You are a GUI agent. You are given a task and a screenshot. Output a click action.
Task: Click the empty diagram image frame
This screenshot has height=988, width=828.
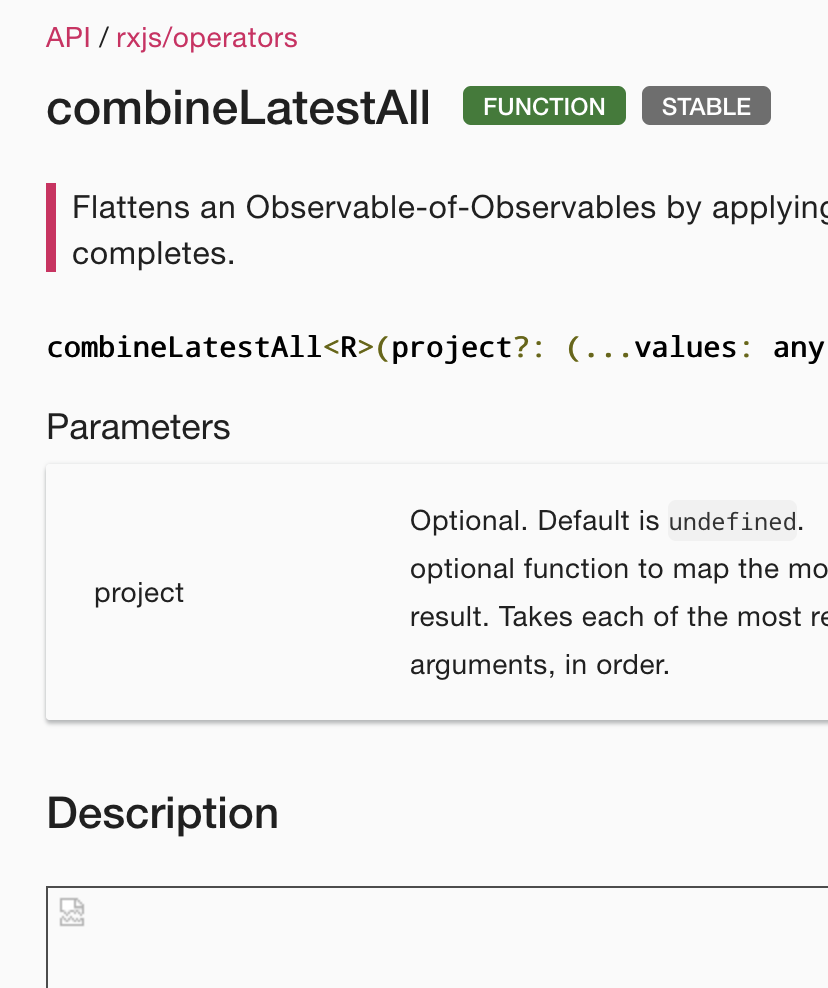[x=437, y=938]
